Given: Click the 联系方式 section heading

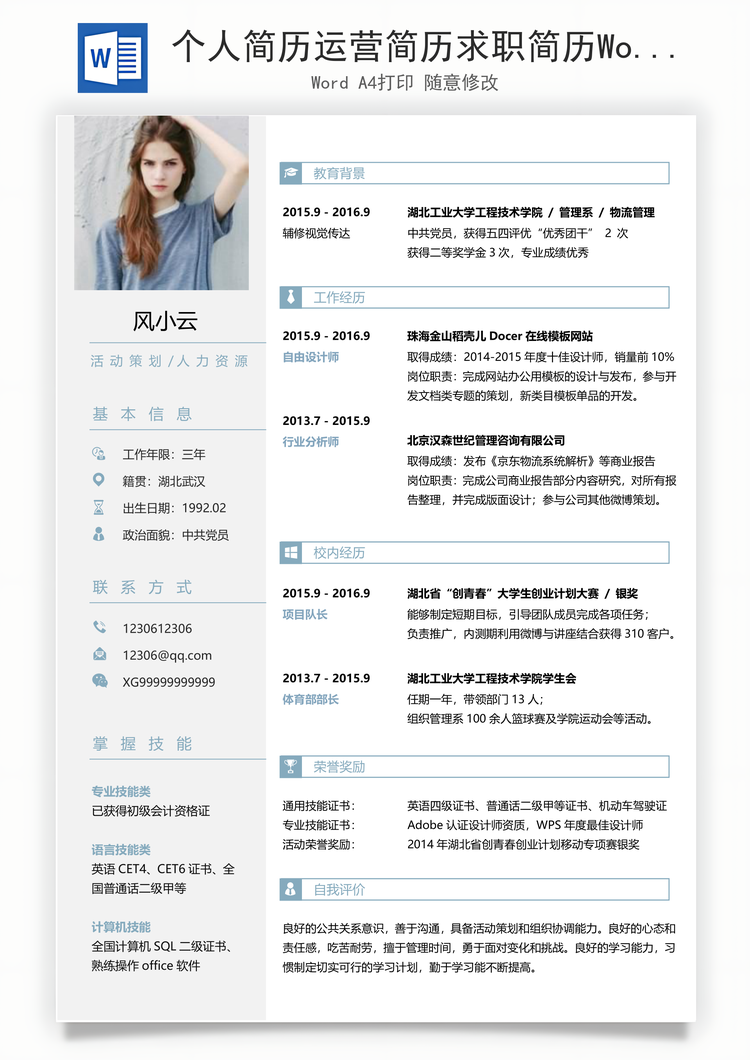Looking at the screenshot, I should click(x=142, y=587).
